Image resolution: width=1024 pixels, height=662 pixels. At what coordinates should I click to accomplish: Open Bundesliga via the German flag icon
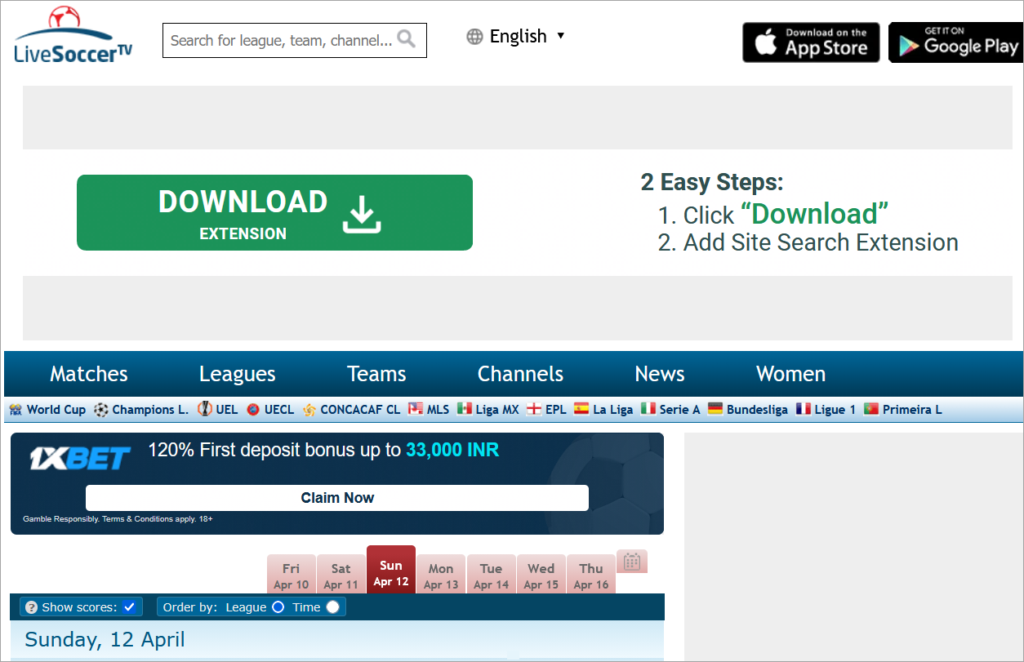[717, 409]
